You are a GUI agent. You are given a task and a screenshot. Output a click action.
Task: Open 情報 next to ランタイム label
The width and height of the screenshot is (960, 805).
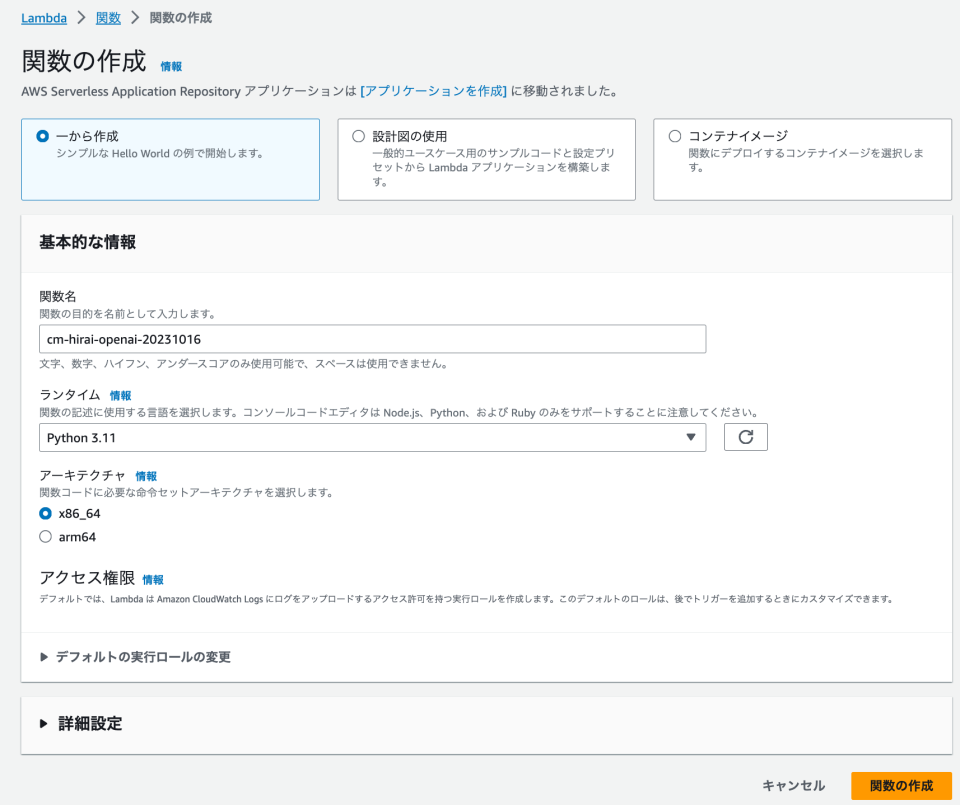click(x=119, y=395)
